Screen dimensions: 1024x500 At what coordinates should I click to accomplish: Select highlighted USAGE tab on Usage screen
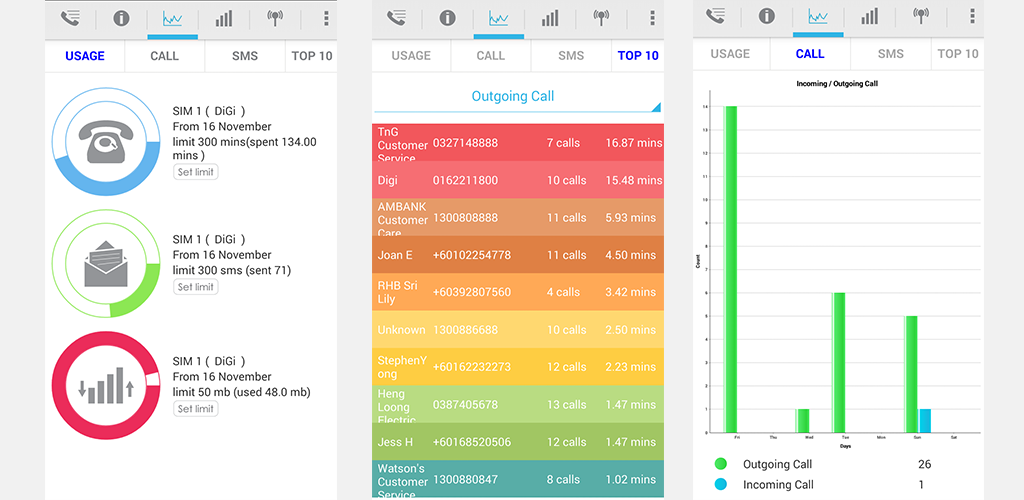tap(85, 56)
